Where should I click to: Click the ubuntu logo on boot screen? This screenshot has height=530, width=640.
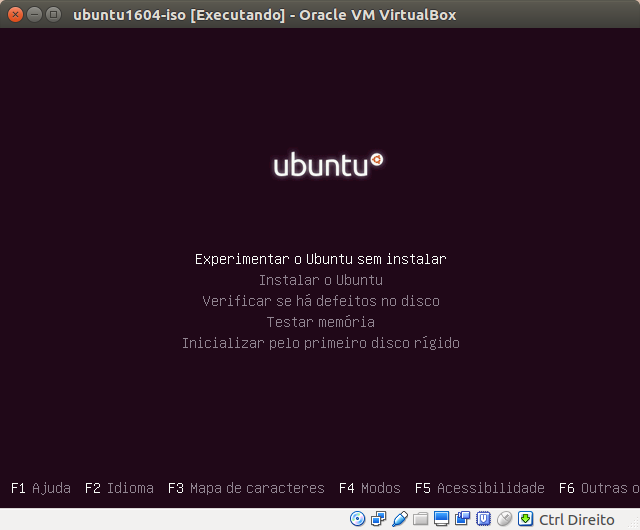328,165
